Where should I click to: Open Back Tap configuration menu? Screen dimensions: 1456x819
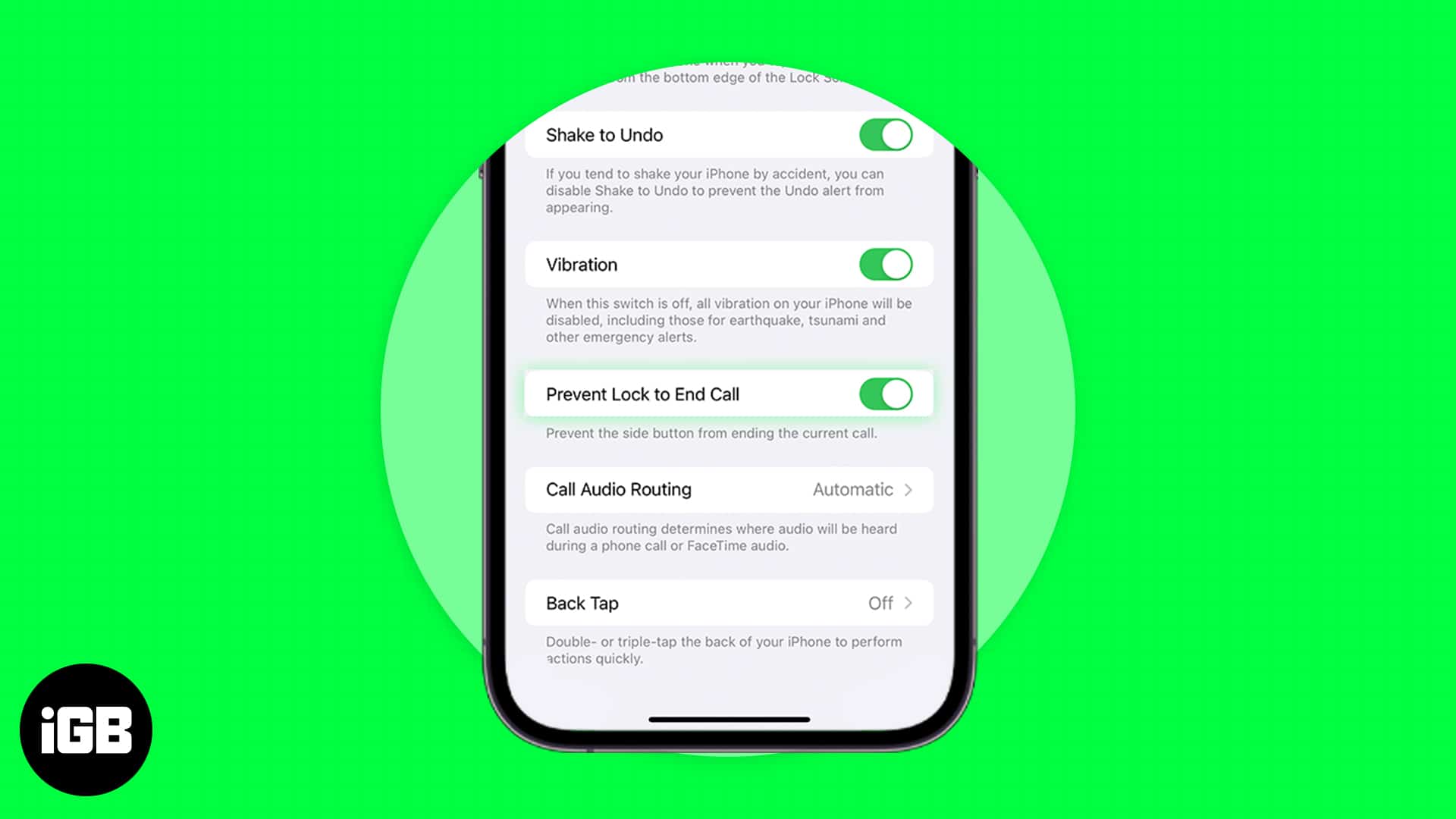click(729, 603)
